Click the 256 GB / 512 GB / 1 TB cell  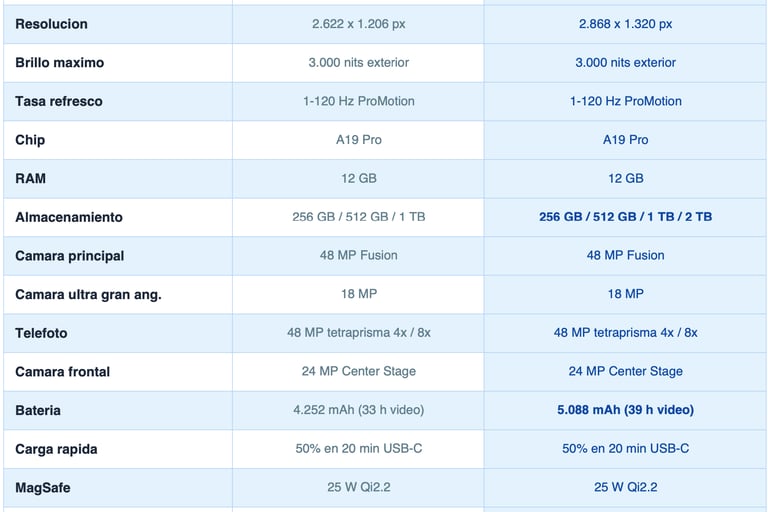pos(359,217)
